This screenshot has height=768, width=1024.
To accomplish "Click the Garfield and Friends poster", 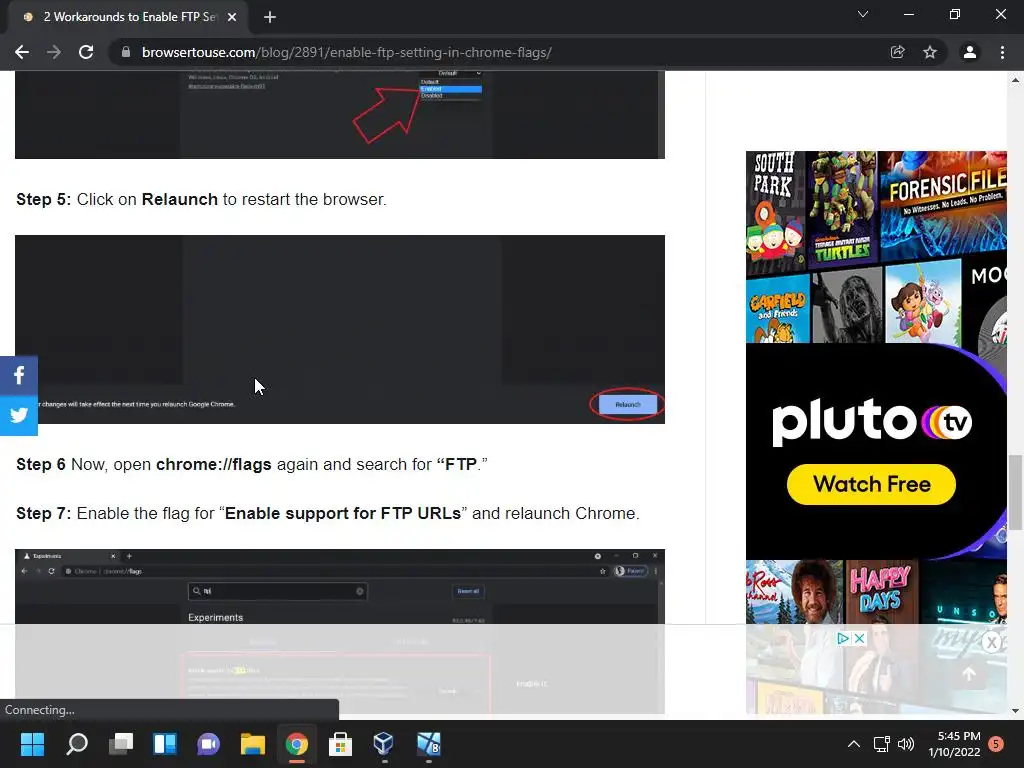I will 778,308.
